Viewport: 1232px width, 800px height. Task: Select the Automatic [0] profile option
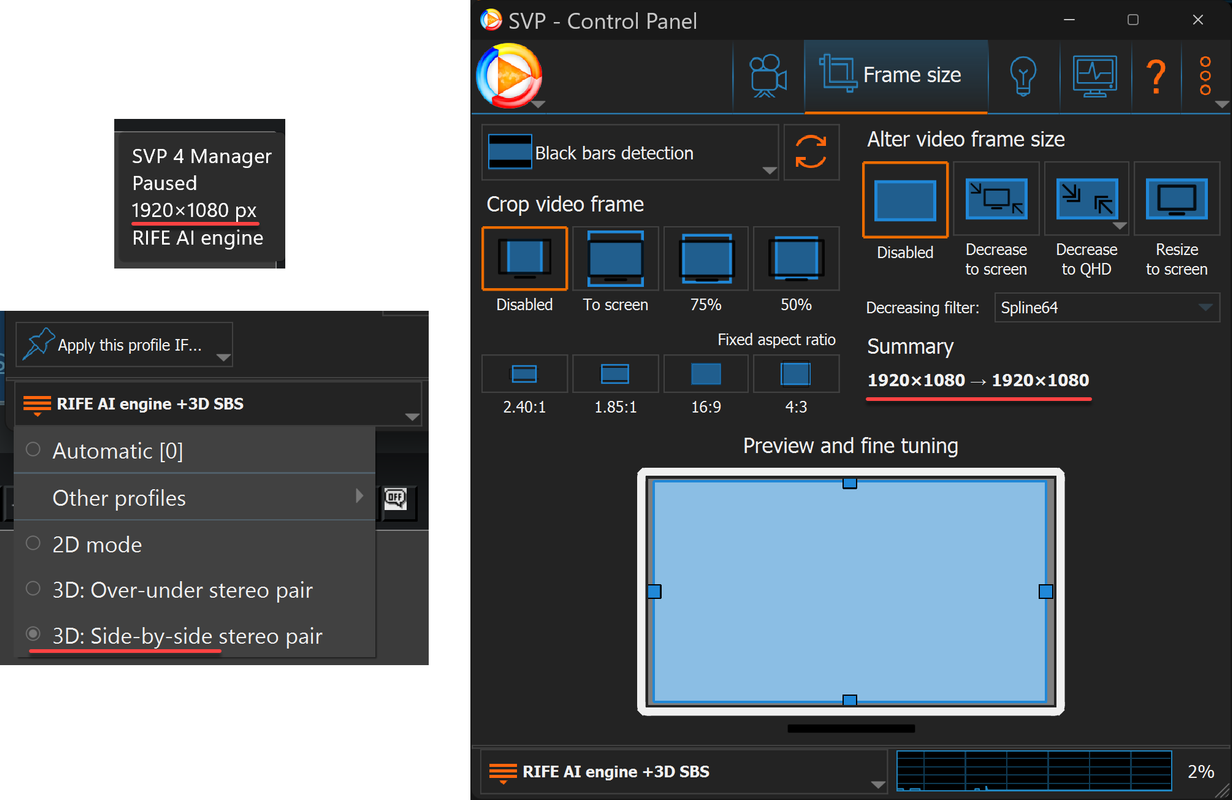click(195, 450)
